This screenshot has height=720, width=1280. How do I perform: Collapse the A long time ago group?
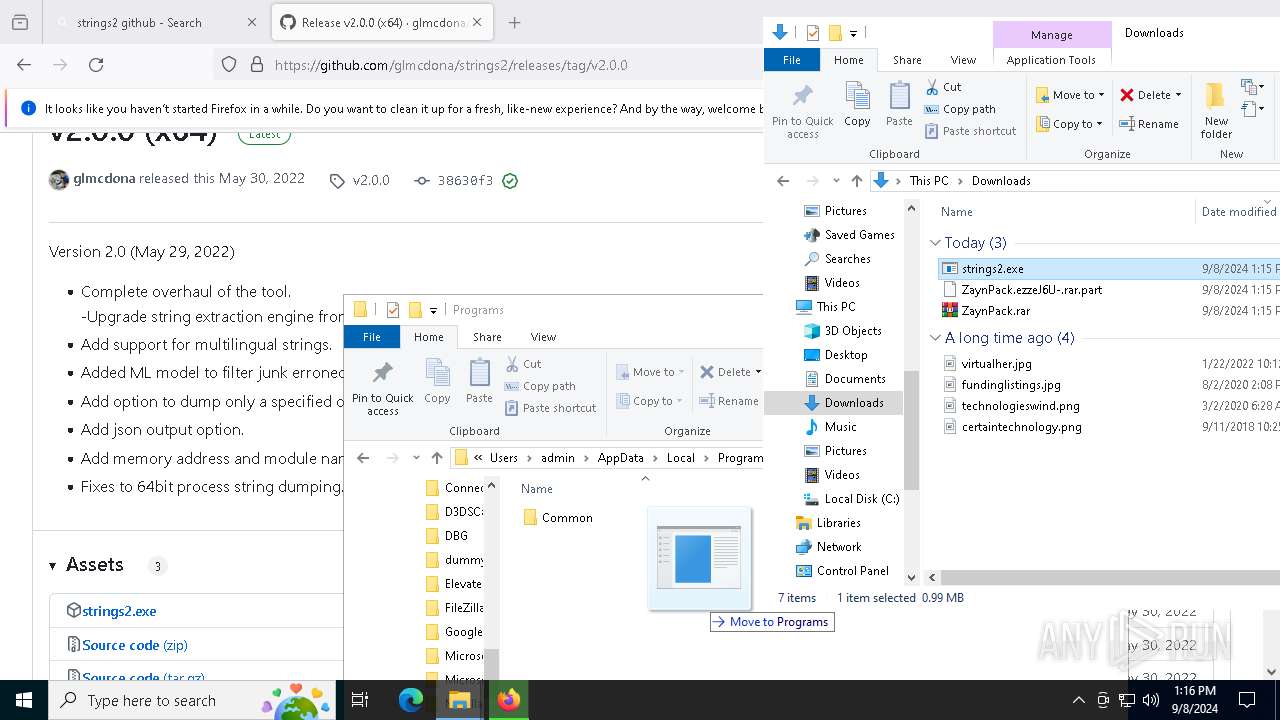click(x=936, y=338)
